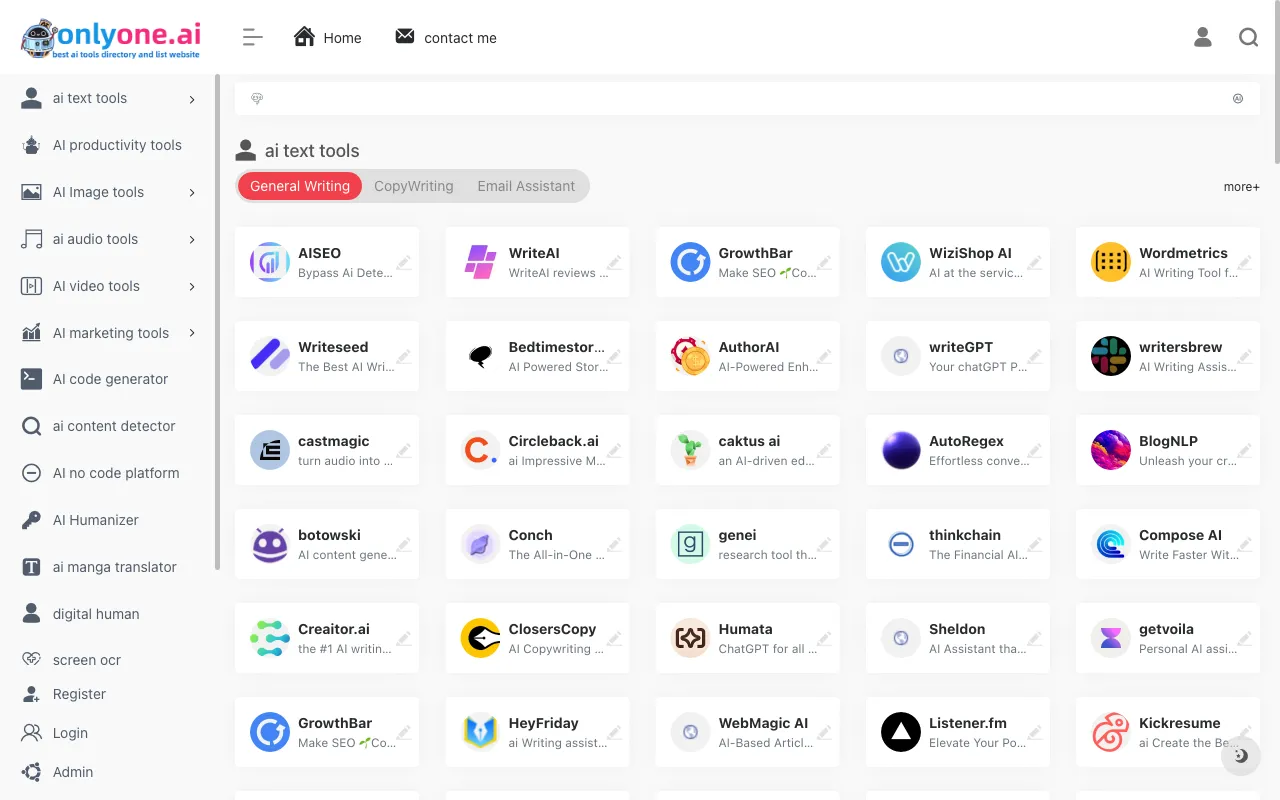
Task: Click the getvoila tool title
Action: [x=1166, y=629]
